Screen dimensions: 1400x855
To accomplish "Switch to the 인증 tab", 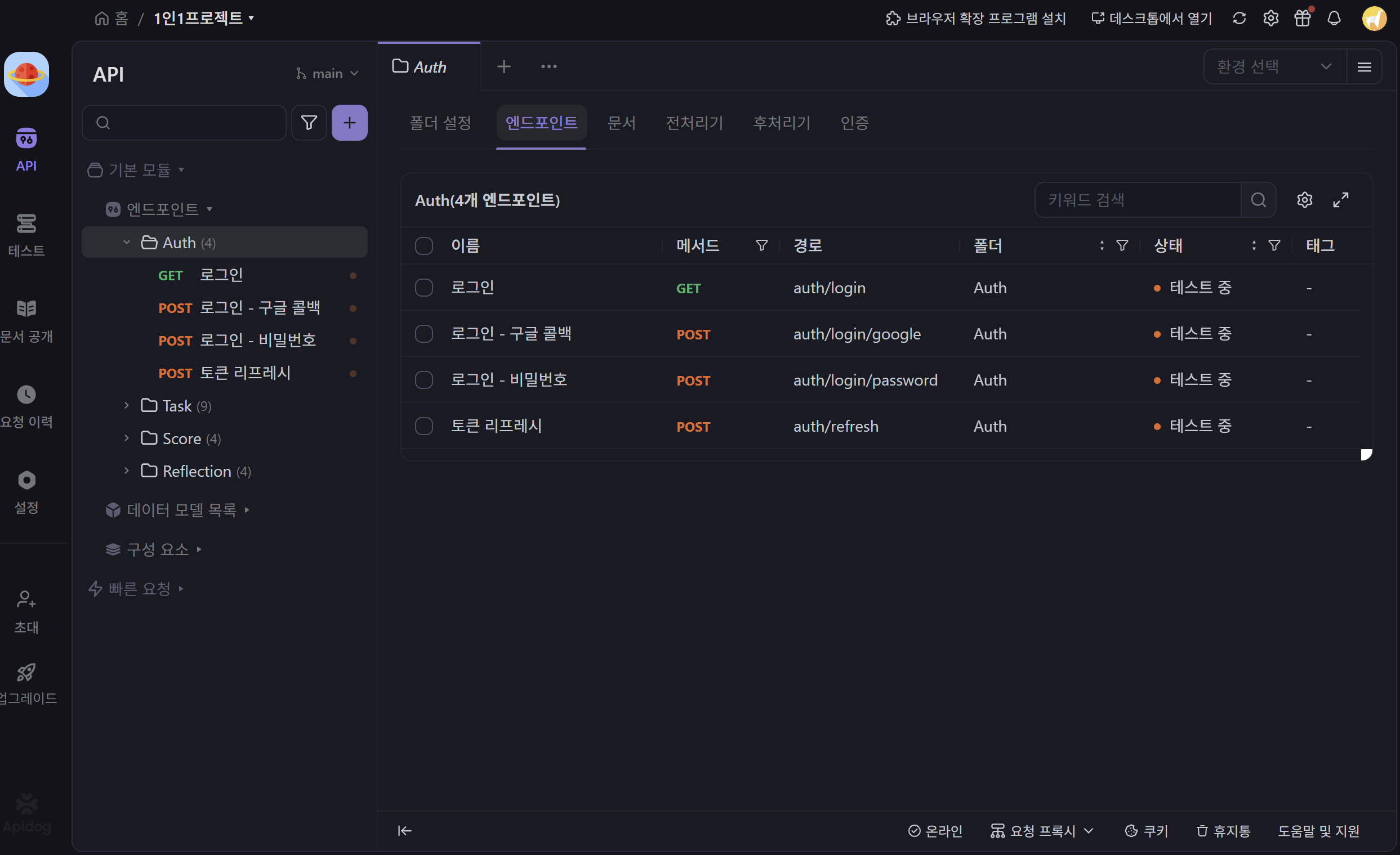I will 854,123.
